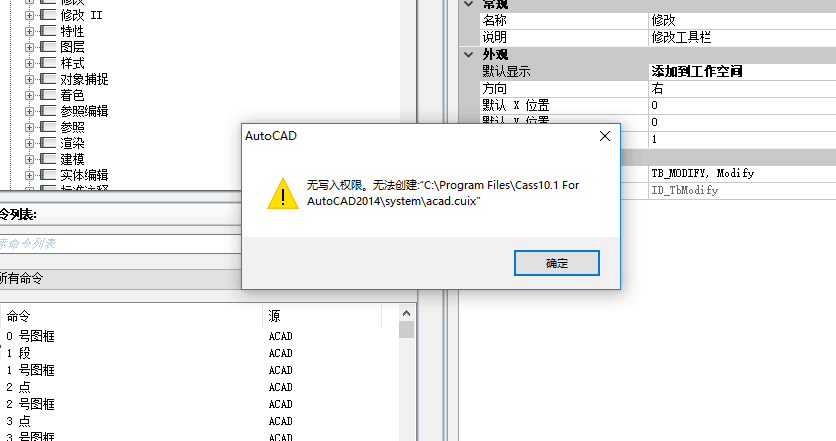Click the 确定 button in AutoCAD dialog
This screenshot has height=441, width=836.
click(x=557, y=263)
